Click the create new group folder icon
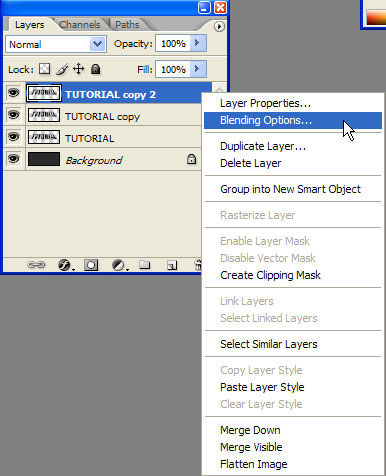Viewport: 386px width, 476px height. click(x=145, y=265)
